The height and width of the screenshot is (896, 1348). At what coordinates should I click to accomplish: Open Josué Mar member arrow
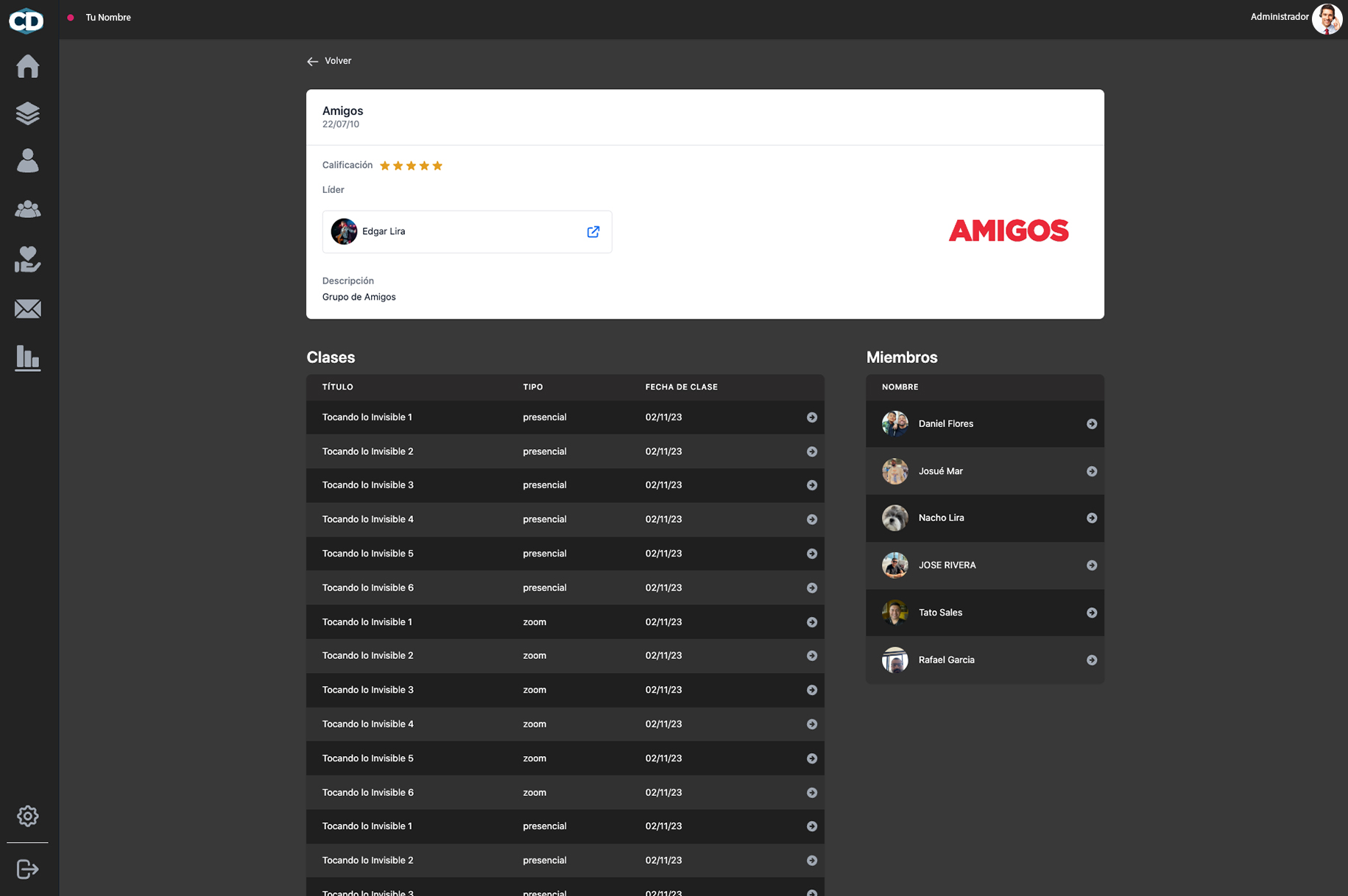click(1092, 471)
